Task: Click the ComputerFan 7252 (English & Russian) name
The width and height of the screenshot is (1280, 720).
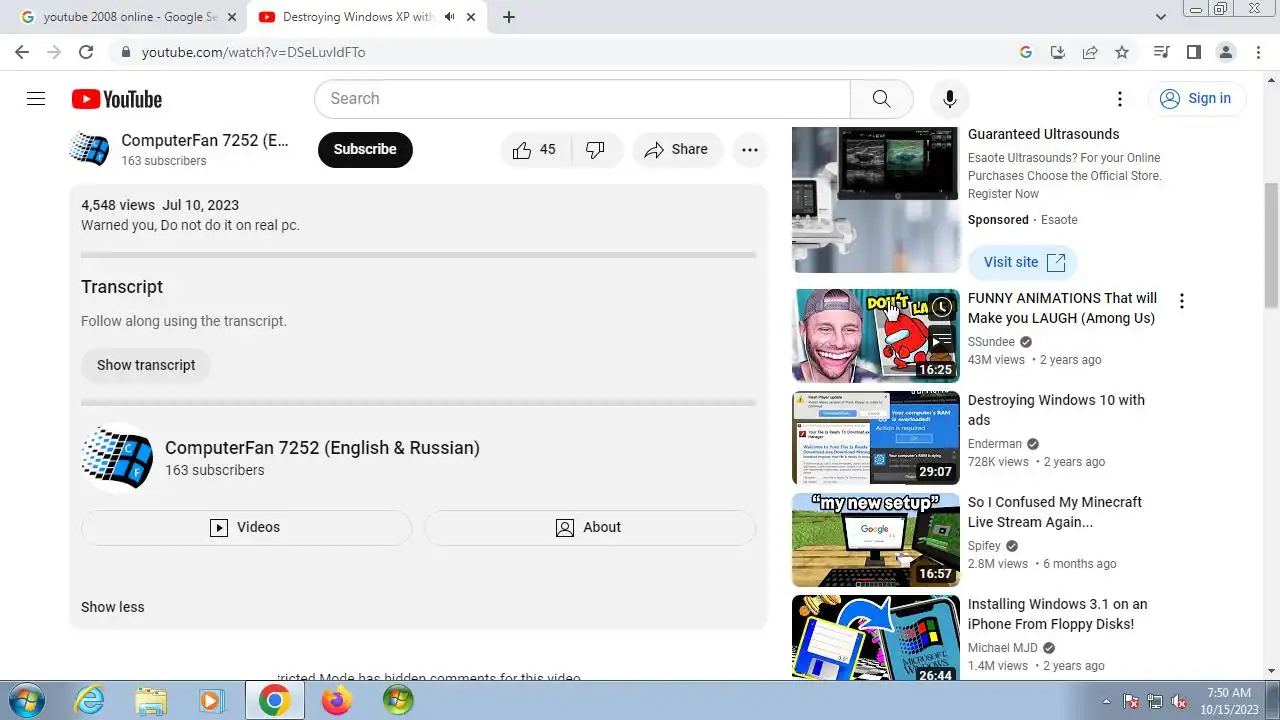Action: pos(322,448)
